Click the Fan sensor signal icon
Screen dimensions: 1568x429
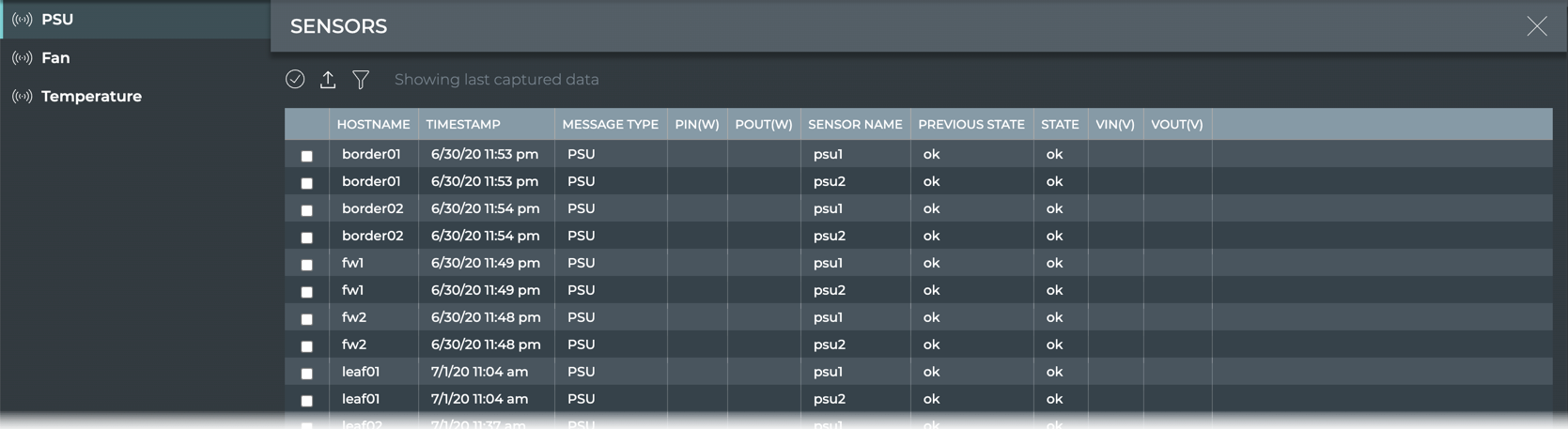point(23,58)
